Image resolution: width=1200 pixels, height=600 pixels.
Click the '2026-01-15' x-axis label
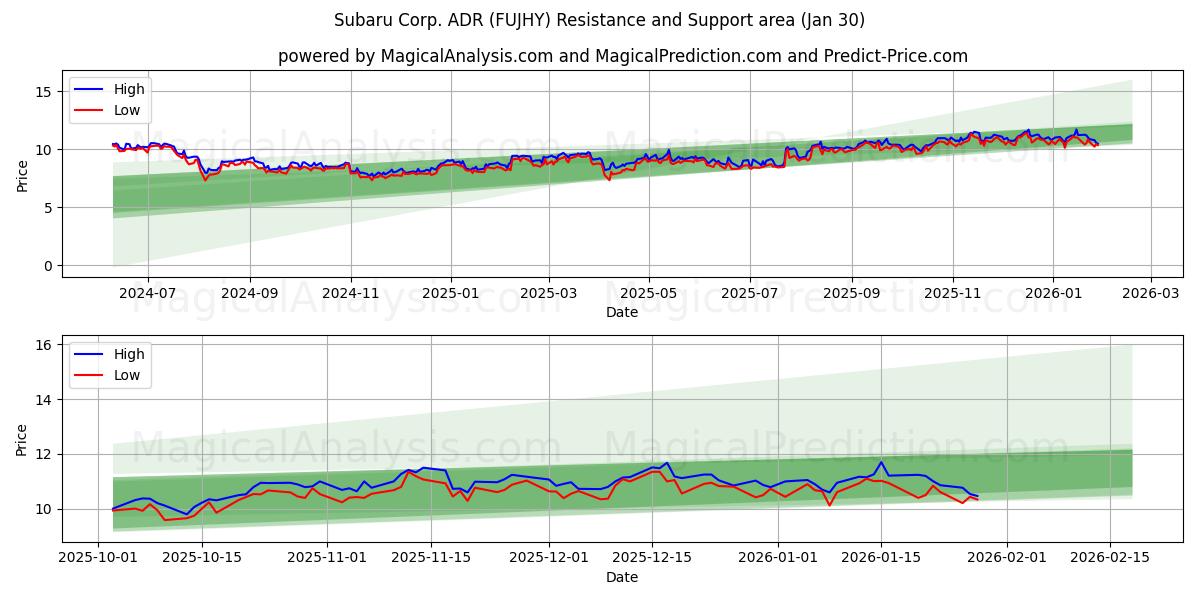point(881,558)
